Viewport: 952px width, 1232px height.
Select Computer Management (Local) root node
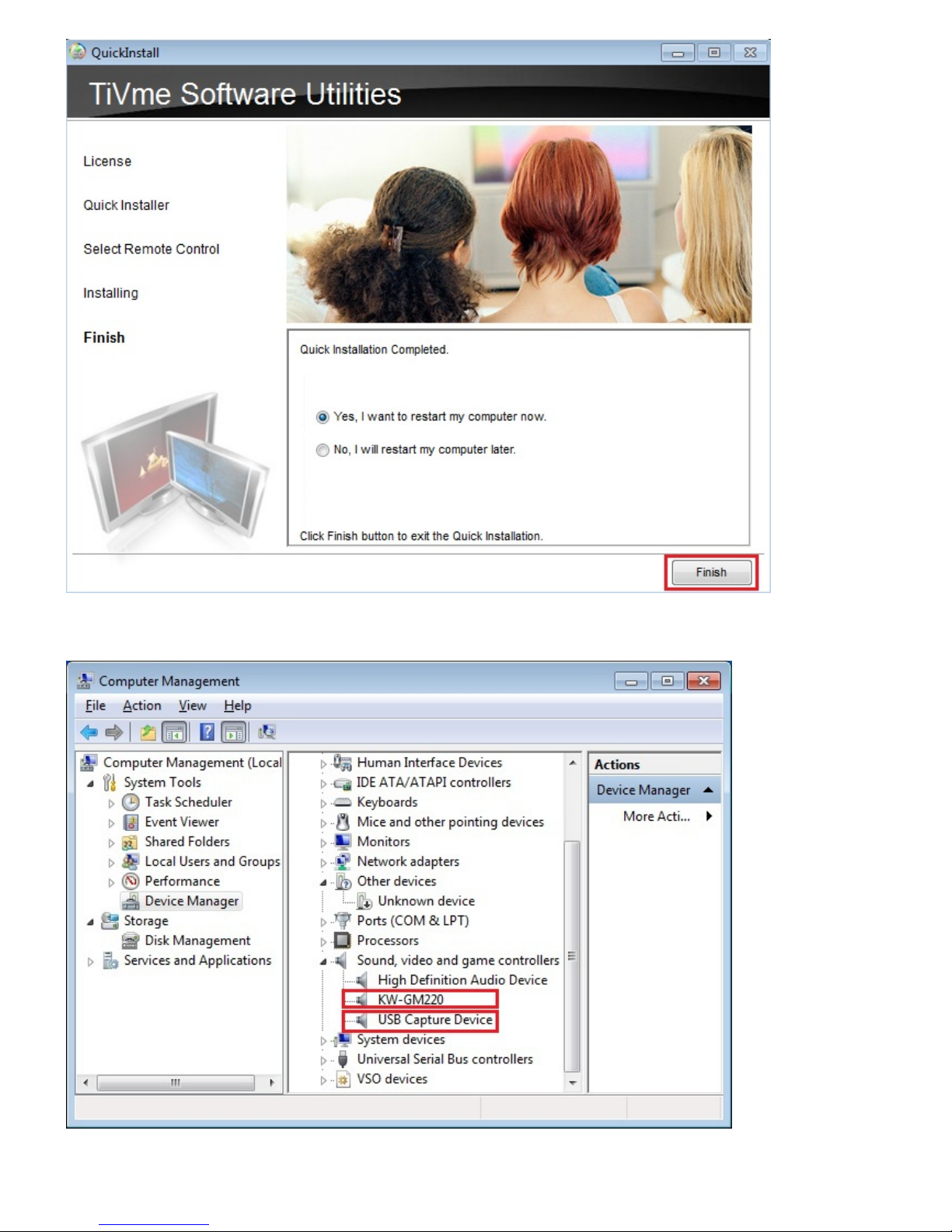(193, 763)
